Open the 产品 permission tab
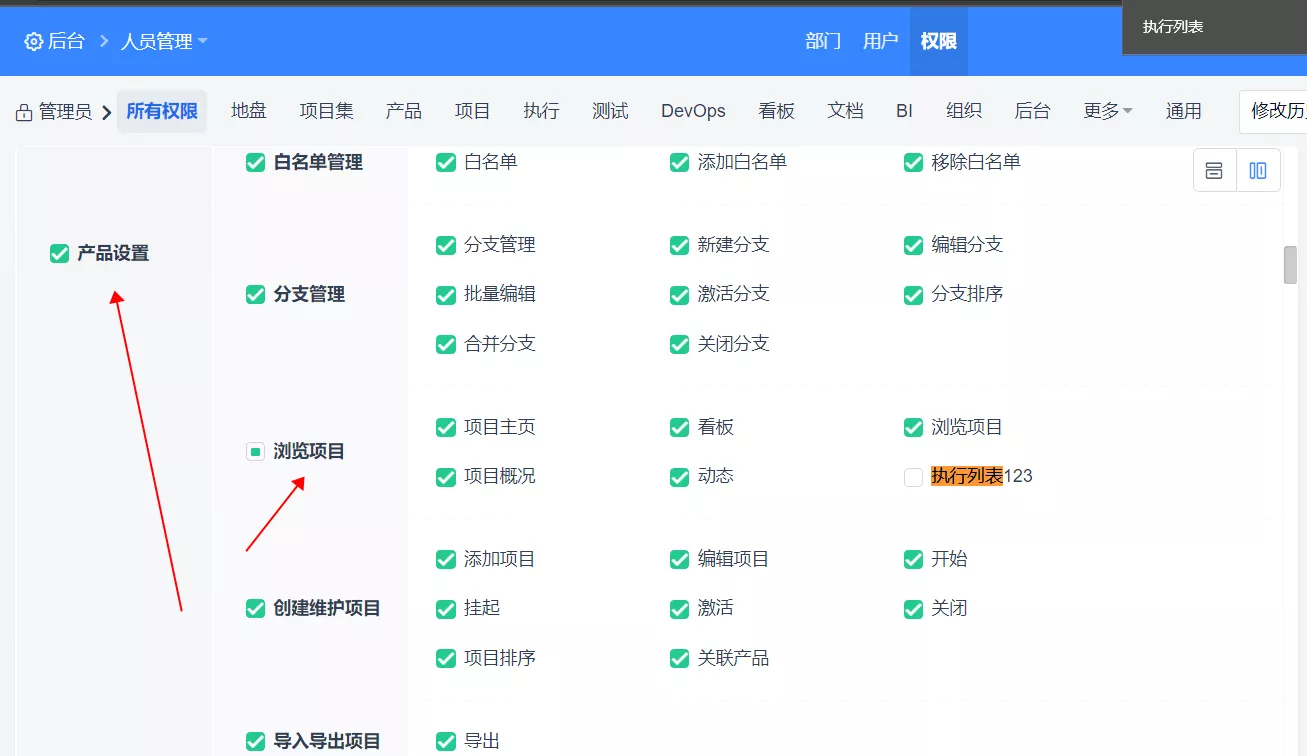This screenshot has width=1307, height=756. coord(404,111)
